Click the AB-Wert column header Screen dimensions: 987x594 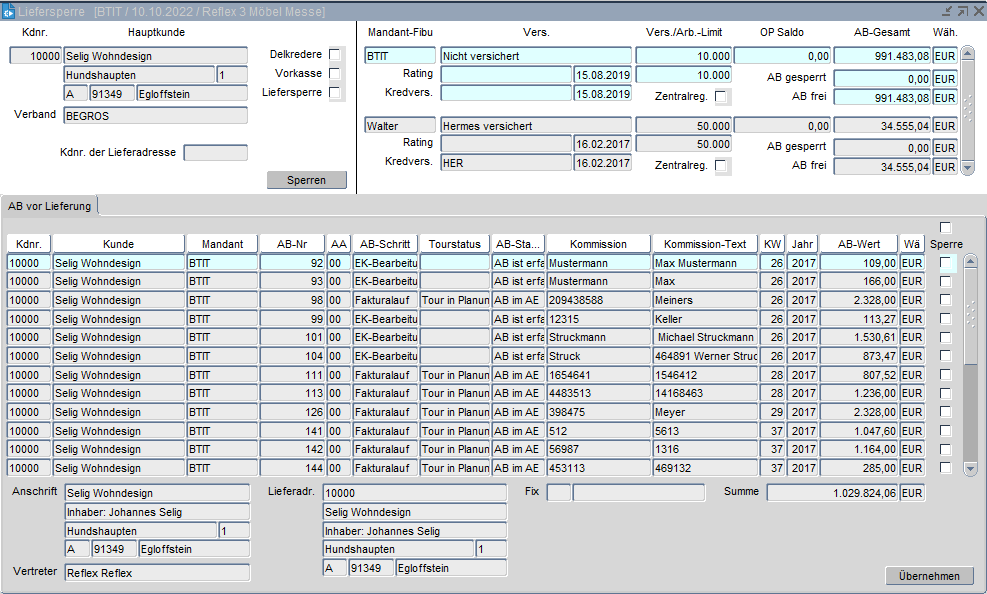coord(858,244)
